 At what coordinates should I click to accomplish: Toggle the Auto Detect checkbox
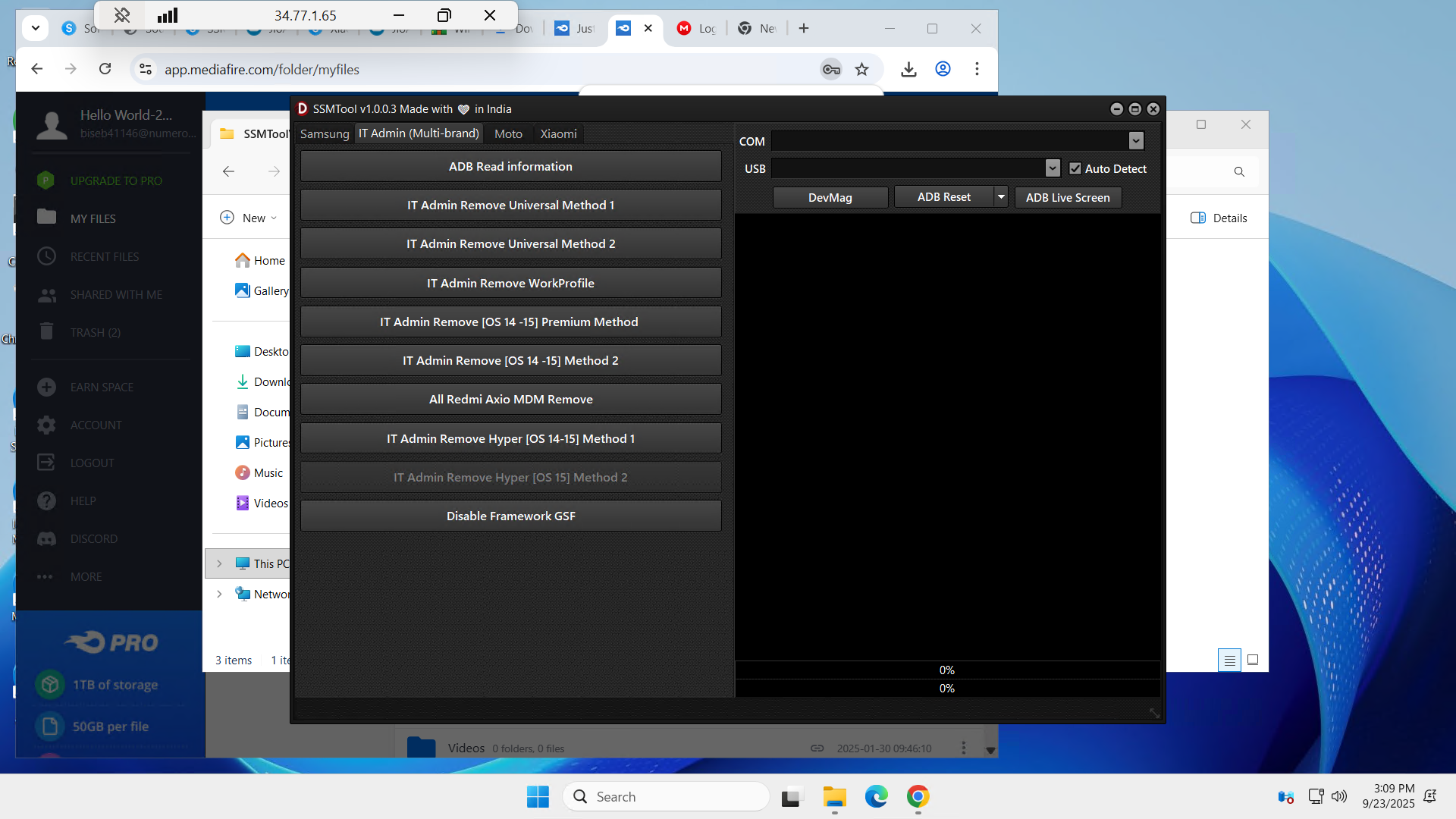coord(1075,168)
